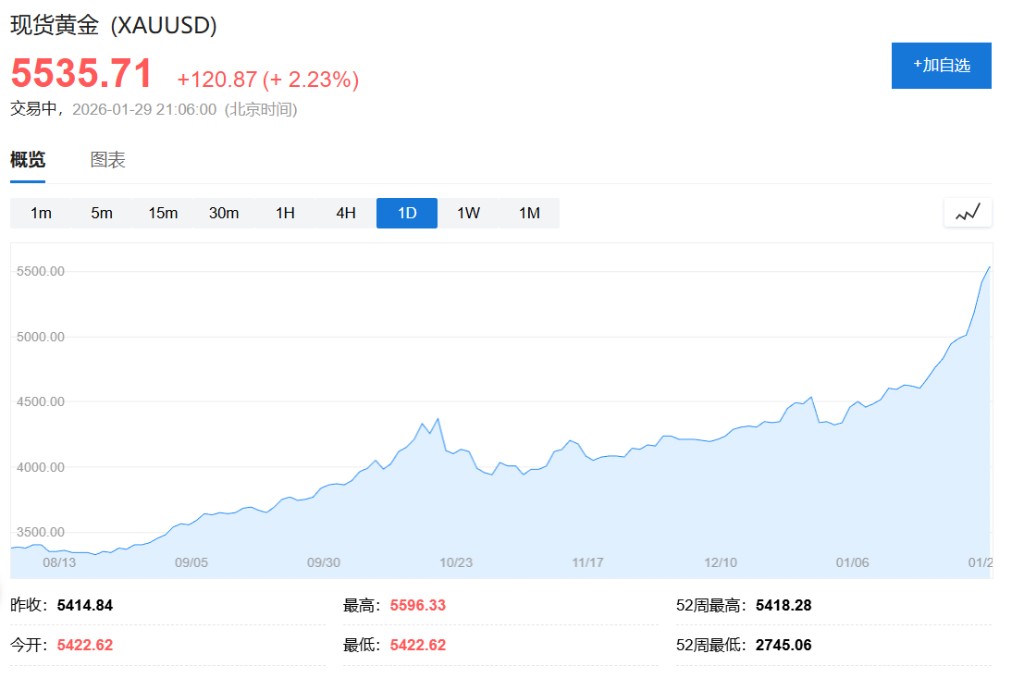The height and width of the screenshot is (675, 1024).
Task: Click the 12/10 date axis label
Action: (721, 563)
